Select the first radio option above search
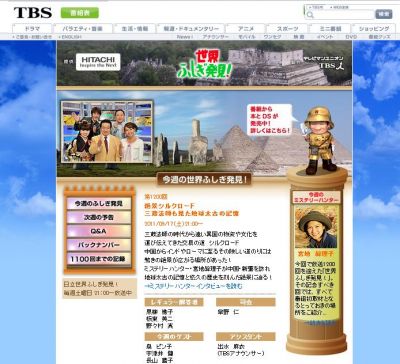This screenshot has height=364, width=400. point(309,7)
